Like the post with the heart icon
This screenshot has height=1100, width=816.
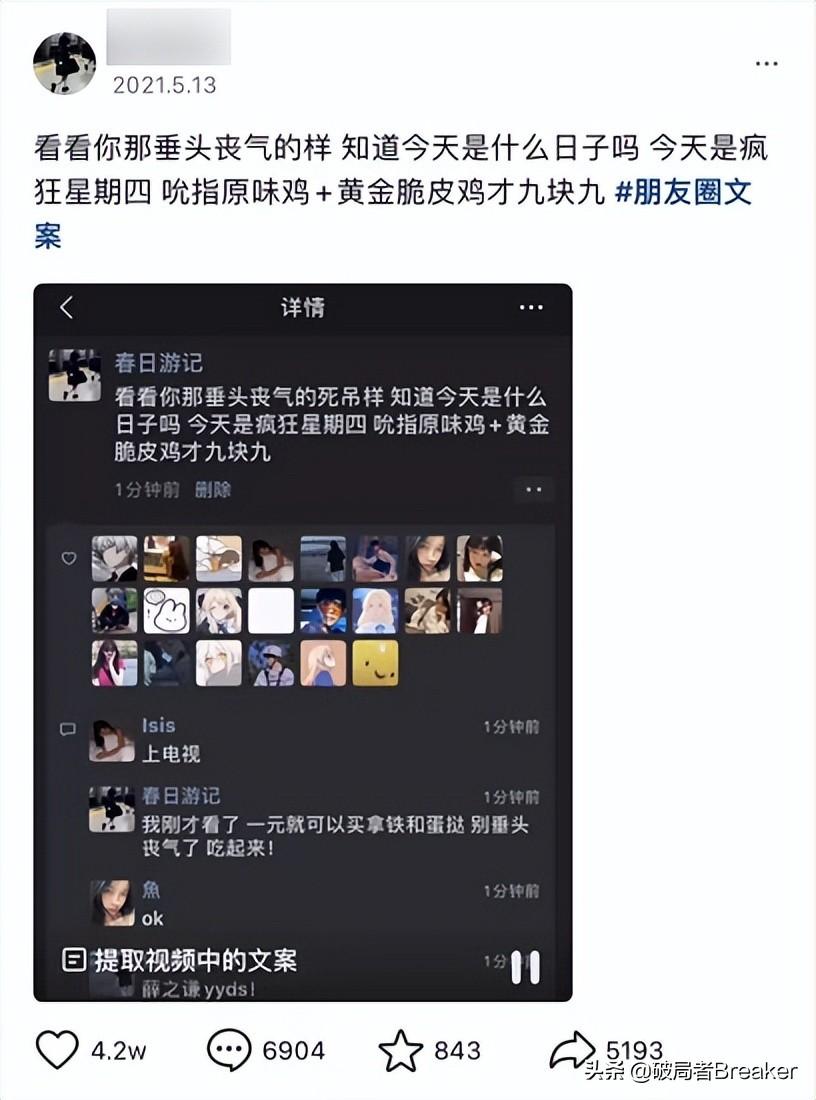57,1049
